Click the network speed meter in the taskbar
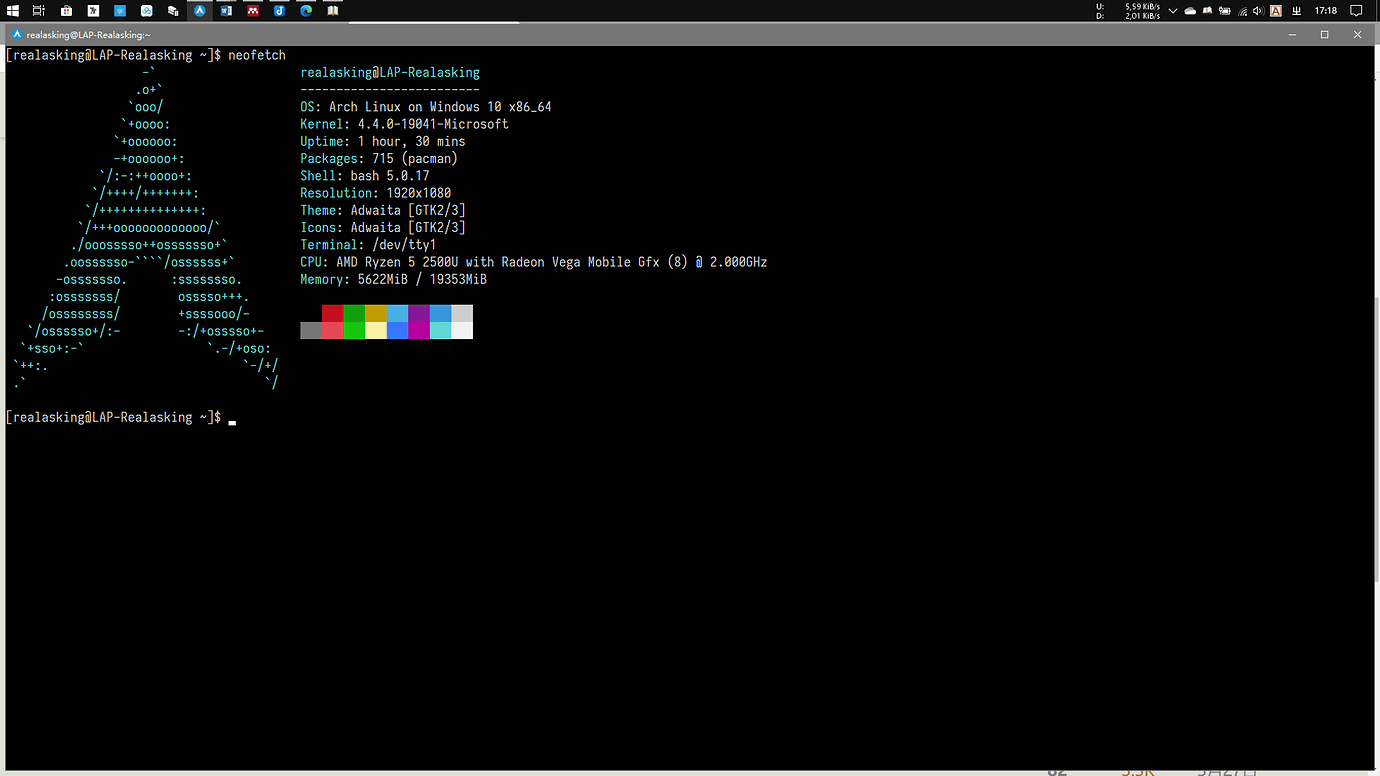 (1128, 11)
